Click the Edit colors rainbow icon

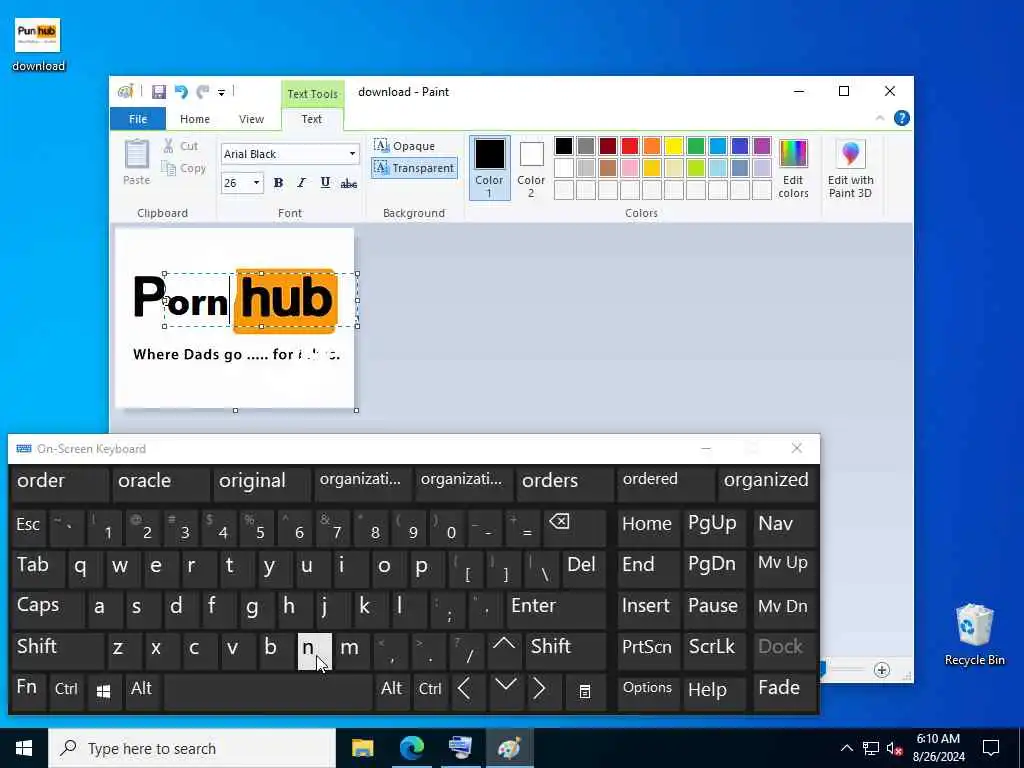793,154
